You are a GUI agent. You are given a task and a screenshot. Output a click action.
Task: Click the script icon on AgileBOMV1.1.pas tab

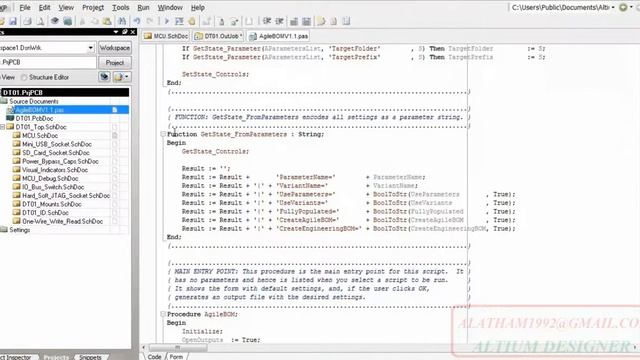[253, 36]
